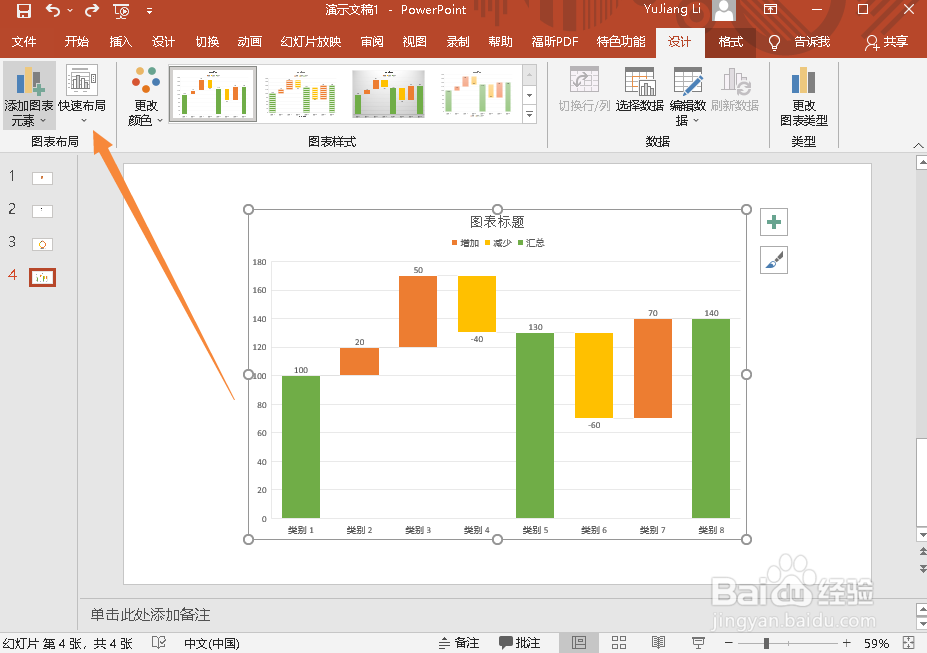Click the Save icon in title bar
Image resolution: width=927 pixels, height=653 pixels.
click(x=24, y=11)
